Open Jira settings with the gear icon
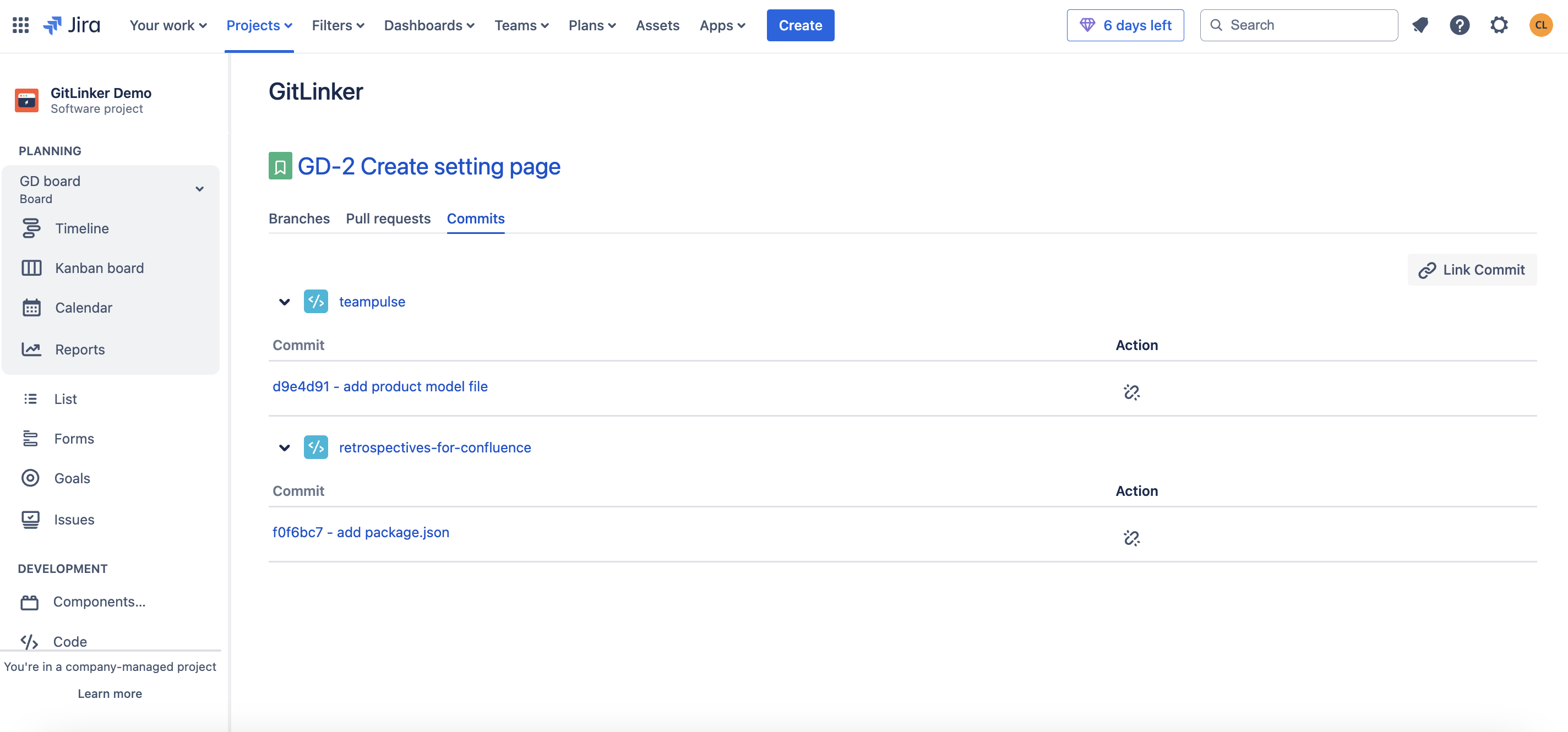The width and height of the screenshot is (1568, 732). [1499, 25]
